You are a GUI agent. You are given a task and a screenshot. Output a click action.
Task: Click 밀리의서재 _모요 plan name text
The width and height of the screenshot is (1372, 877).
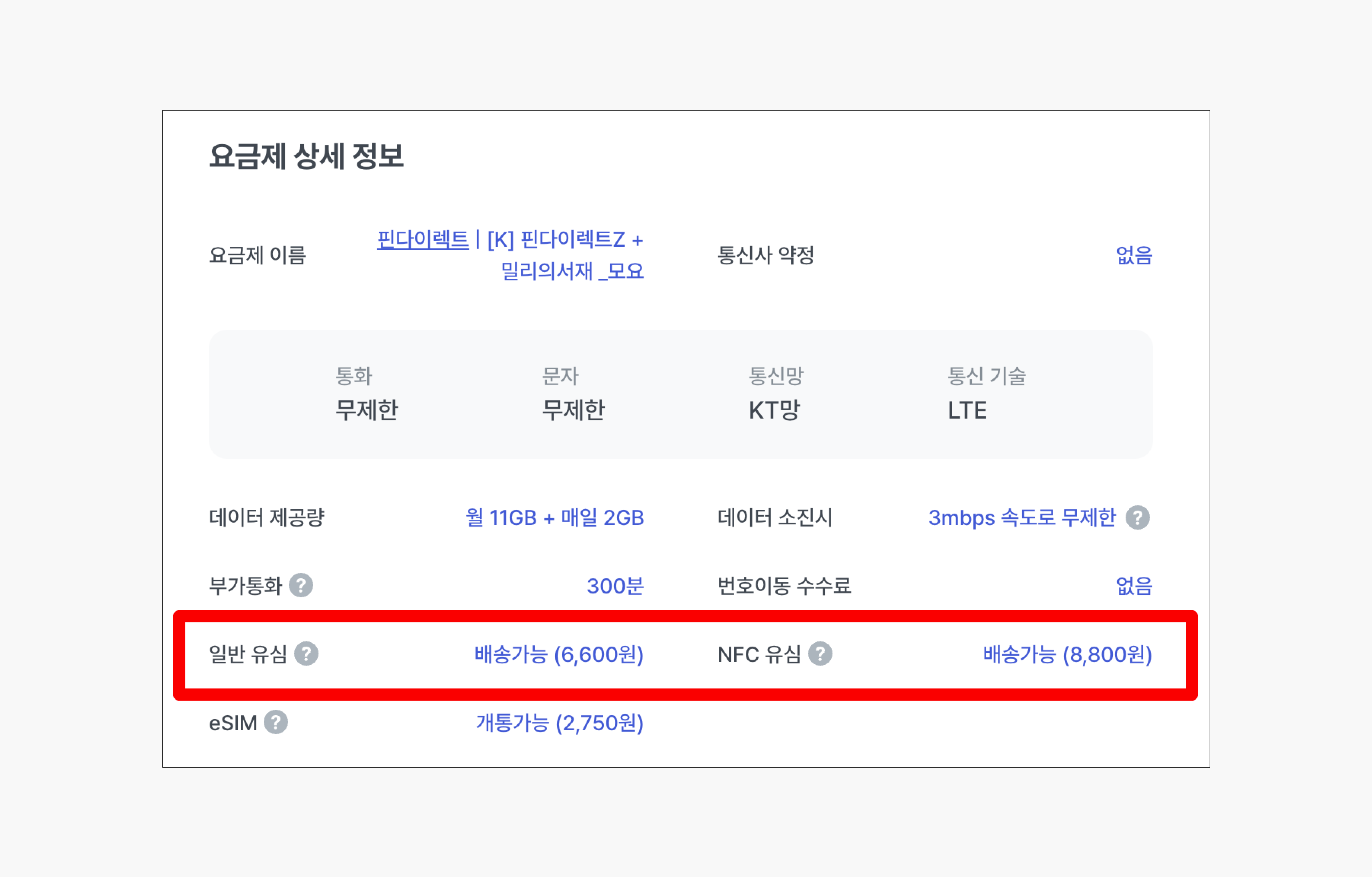[x=572, y=271]
